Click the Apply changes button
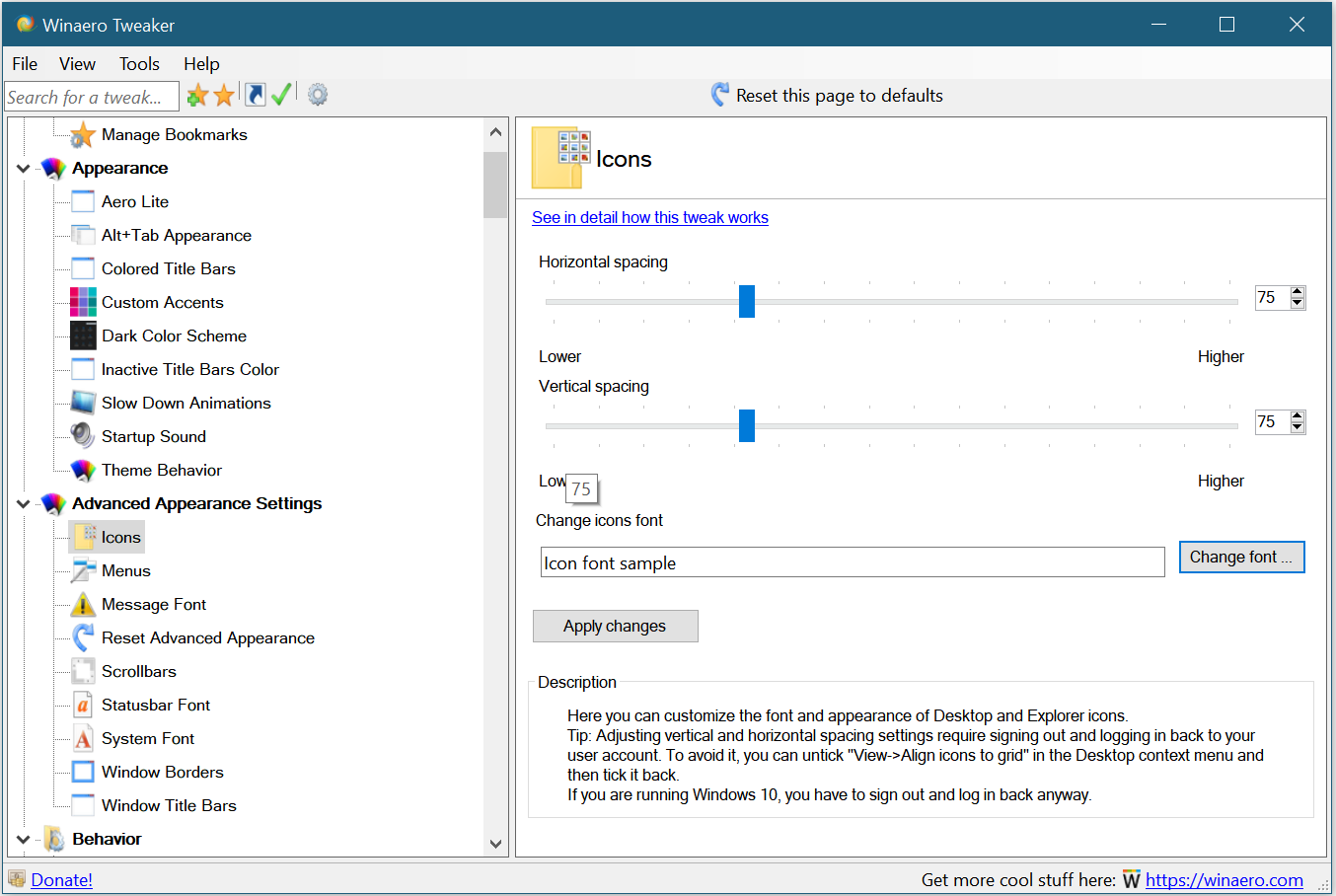1336x896 pixels. 615,627
